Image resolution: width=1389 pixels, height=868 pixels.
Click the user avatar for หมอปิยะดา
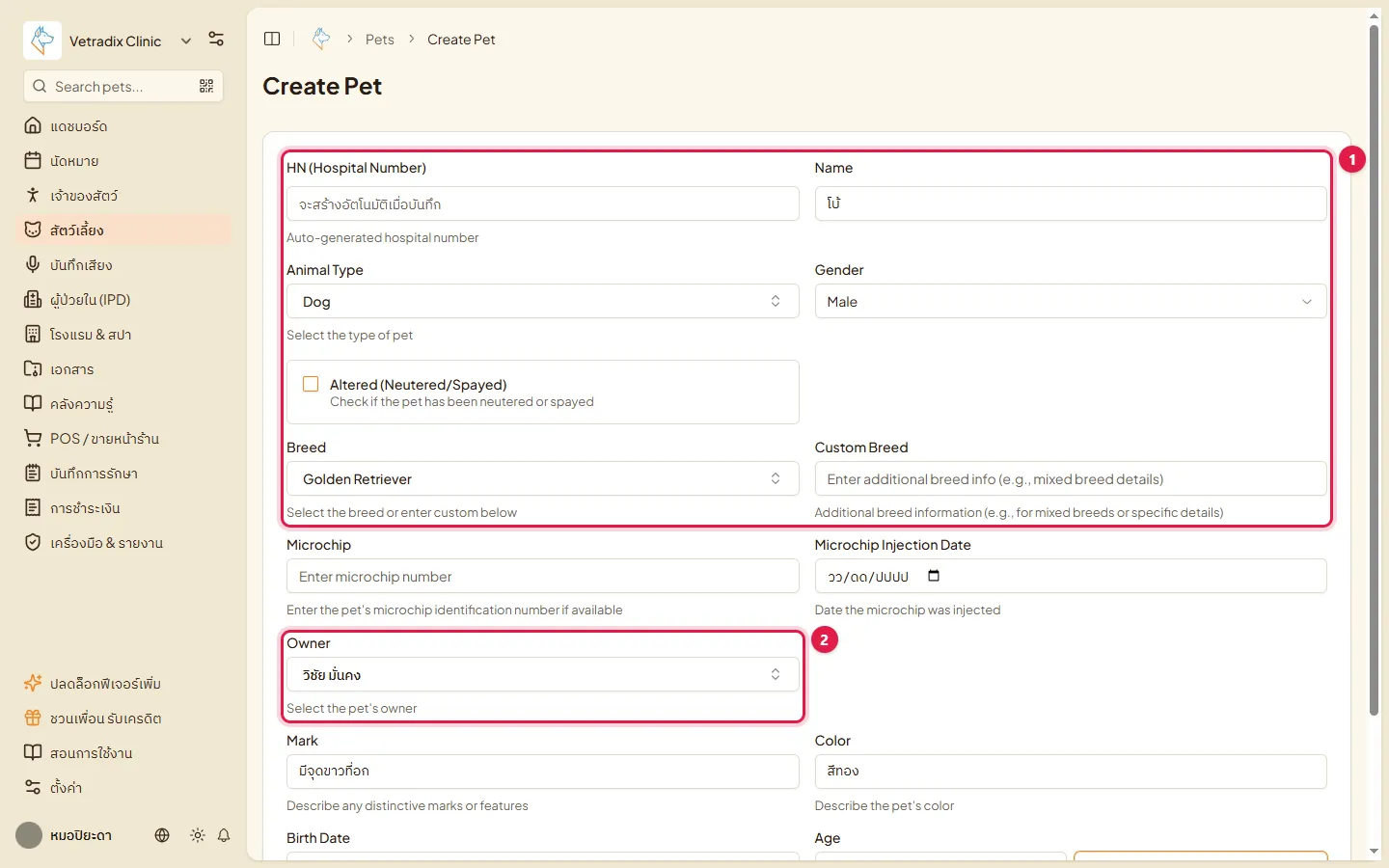click(x=29, y=835)
